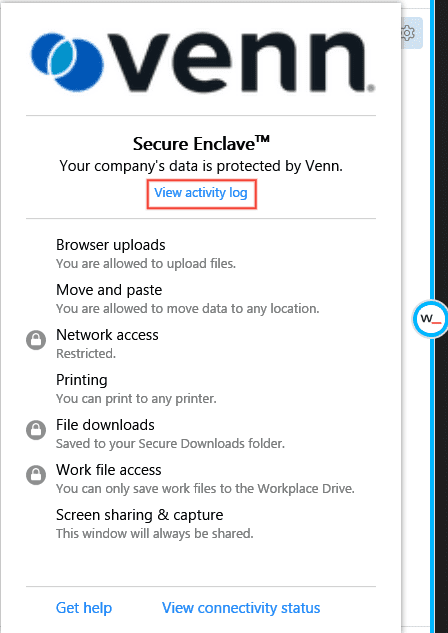Click the Secure Enclave title text
The width and height of the screenshot is (448, 633).
[x=201, y=144]
